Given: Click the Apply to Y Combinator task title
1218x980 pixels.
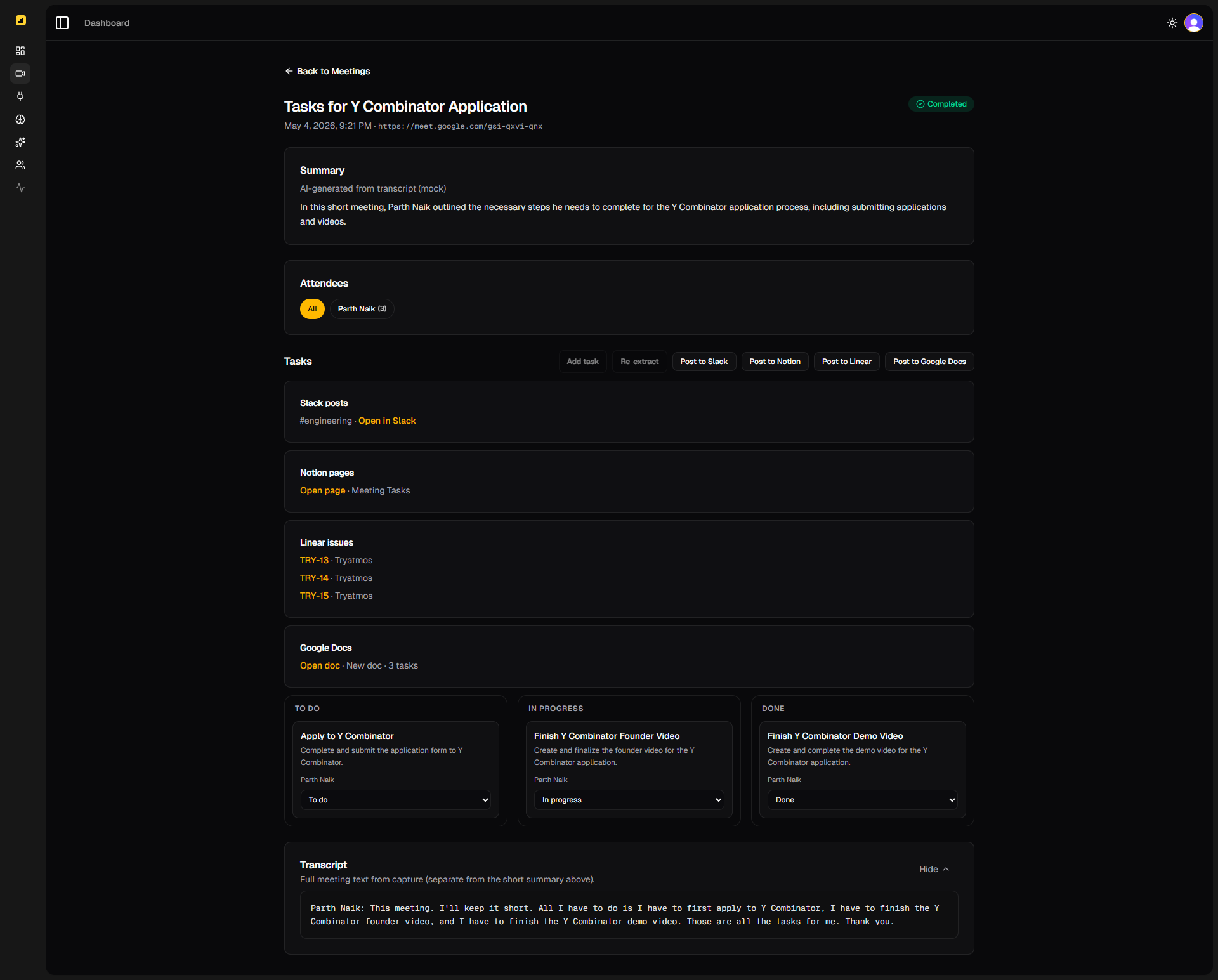Looking at the screenshot, I should click(347, 736).
